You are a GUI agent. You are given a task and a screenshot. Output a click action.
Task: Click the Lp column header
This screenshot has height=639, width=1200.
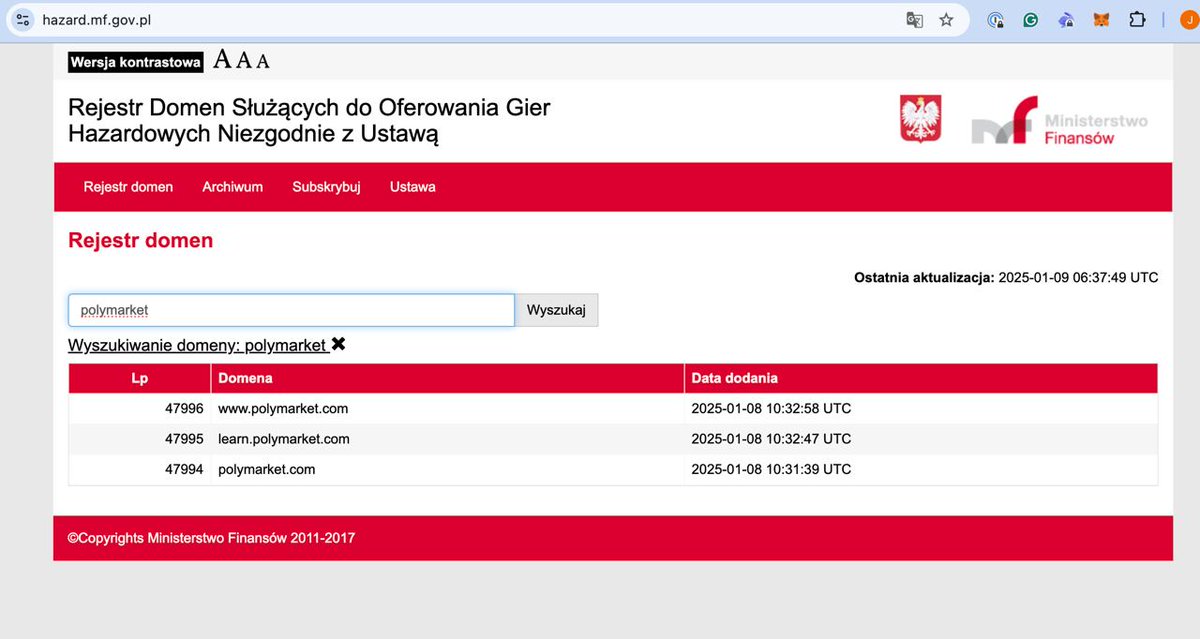click(x=139, y=378)
